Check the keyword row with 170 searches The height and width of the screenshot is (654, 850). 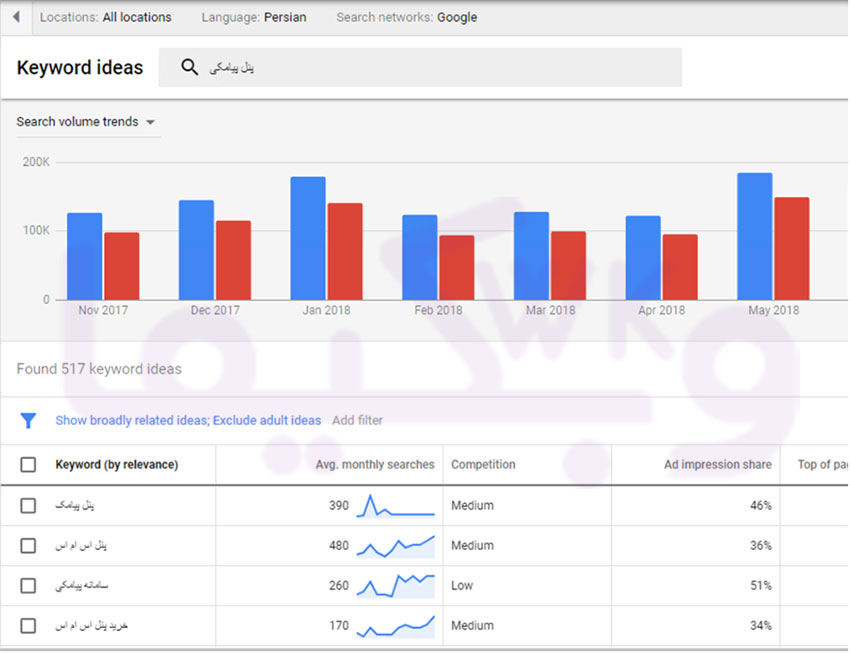coord(28,626)
